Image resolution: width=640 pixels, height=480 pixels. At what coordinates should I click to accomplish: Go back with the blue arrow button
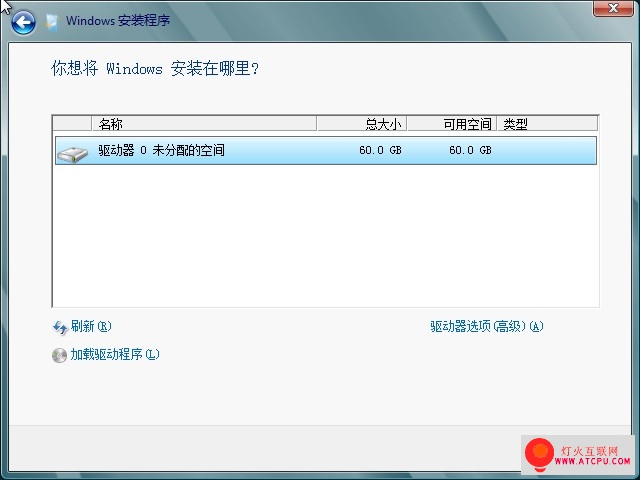pyautogui.click(x=23, y=22)
